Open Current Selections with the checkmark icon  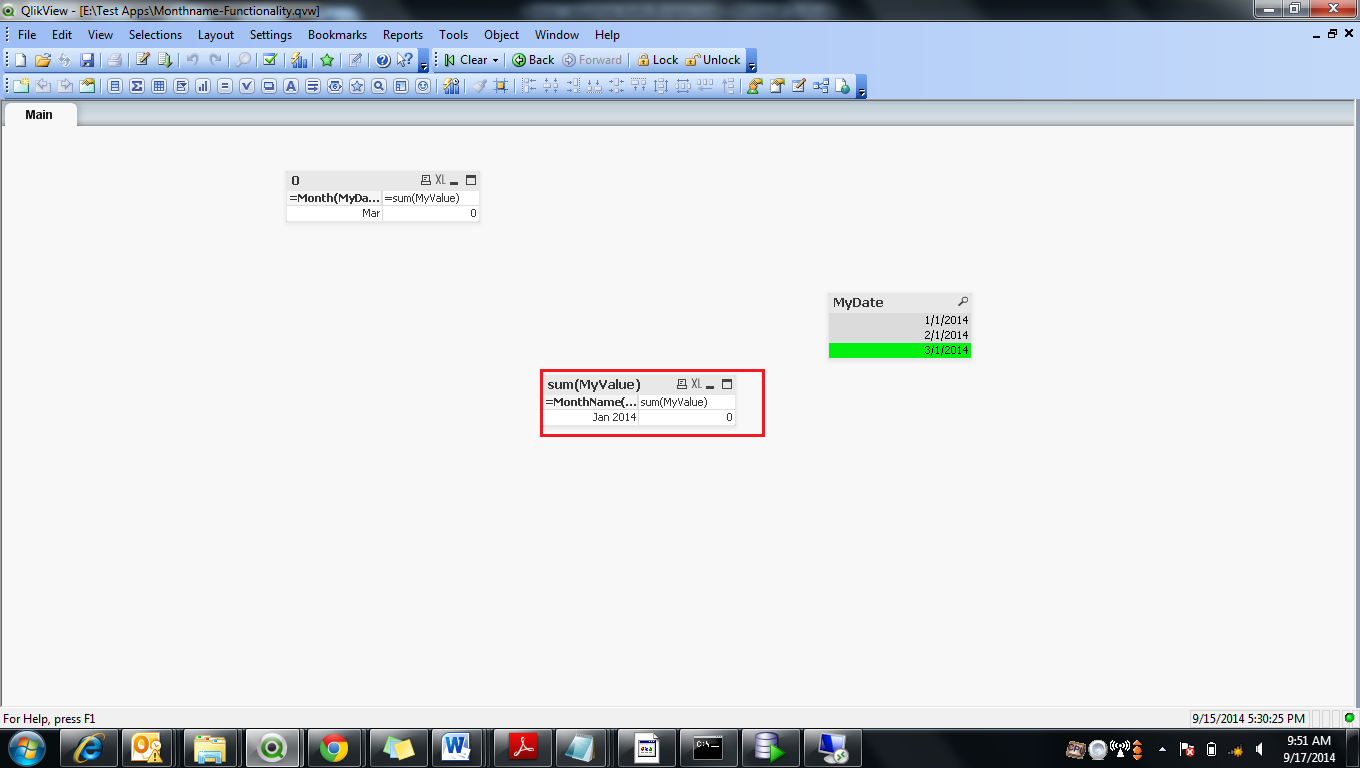[x=270, y=60]
